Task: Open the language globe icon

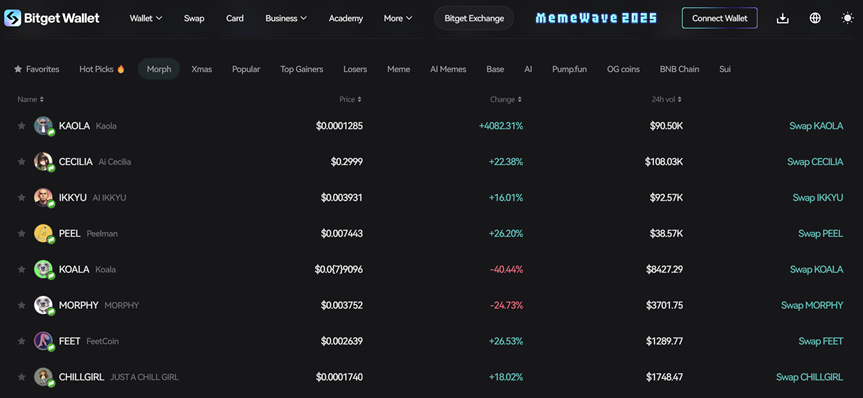Action: point(815,18)
